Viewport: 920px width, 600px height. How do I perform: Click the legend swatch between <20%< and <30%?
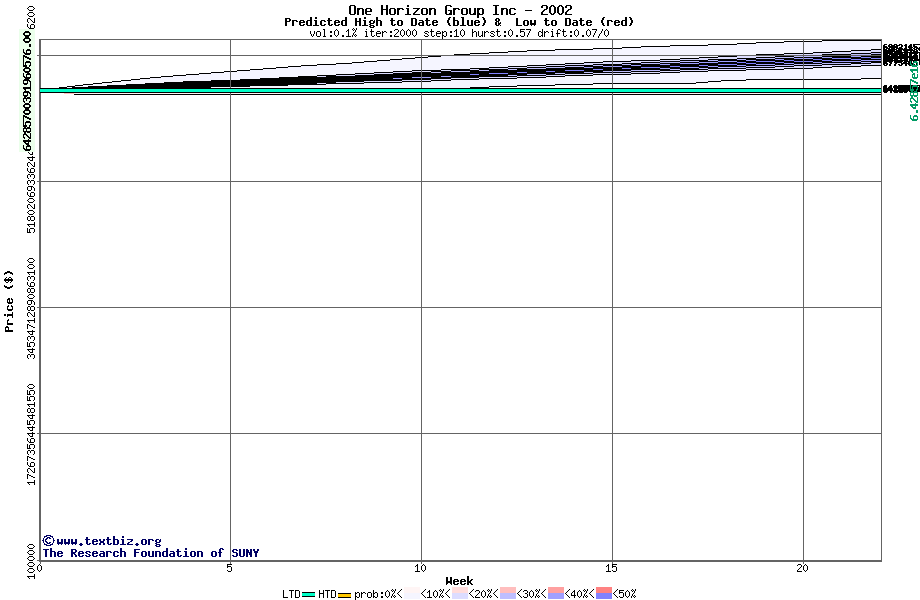click(508, 593)
